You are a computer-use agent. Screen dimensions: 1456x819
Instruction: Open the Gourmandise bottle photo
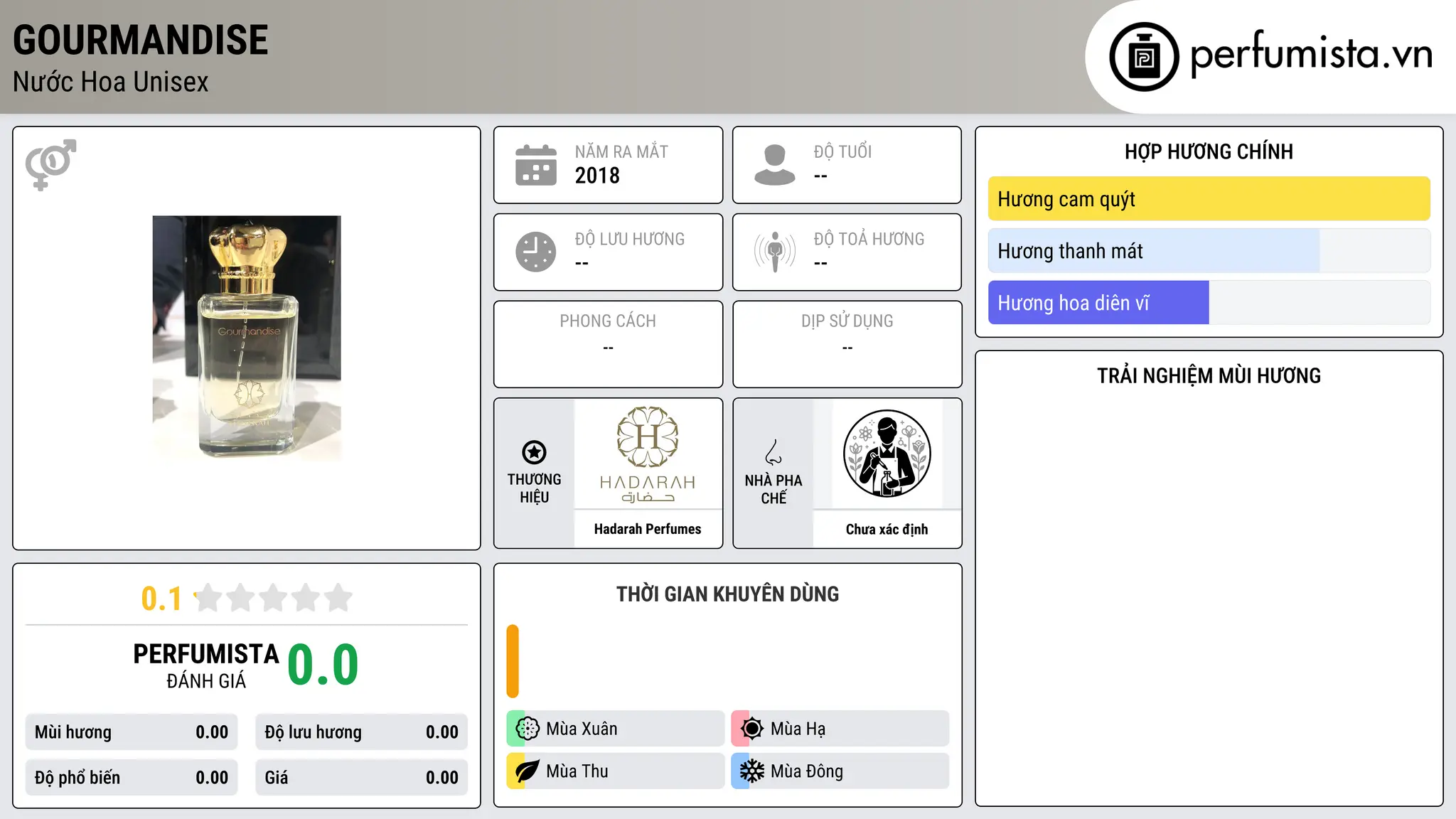coord(247,338)
